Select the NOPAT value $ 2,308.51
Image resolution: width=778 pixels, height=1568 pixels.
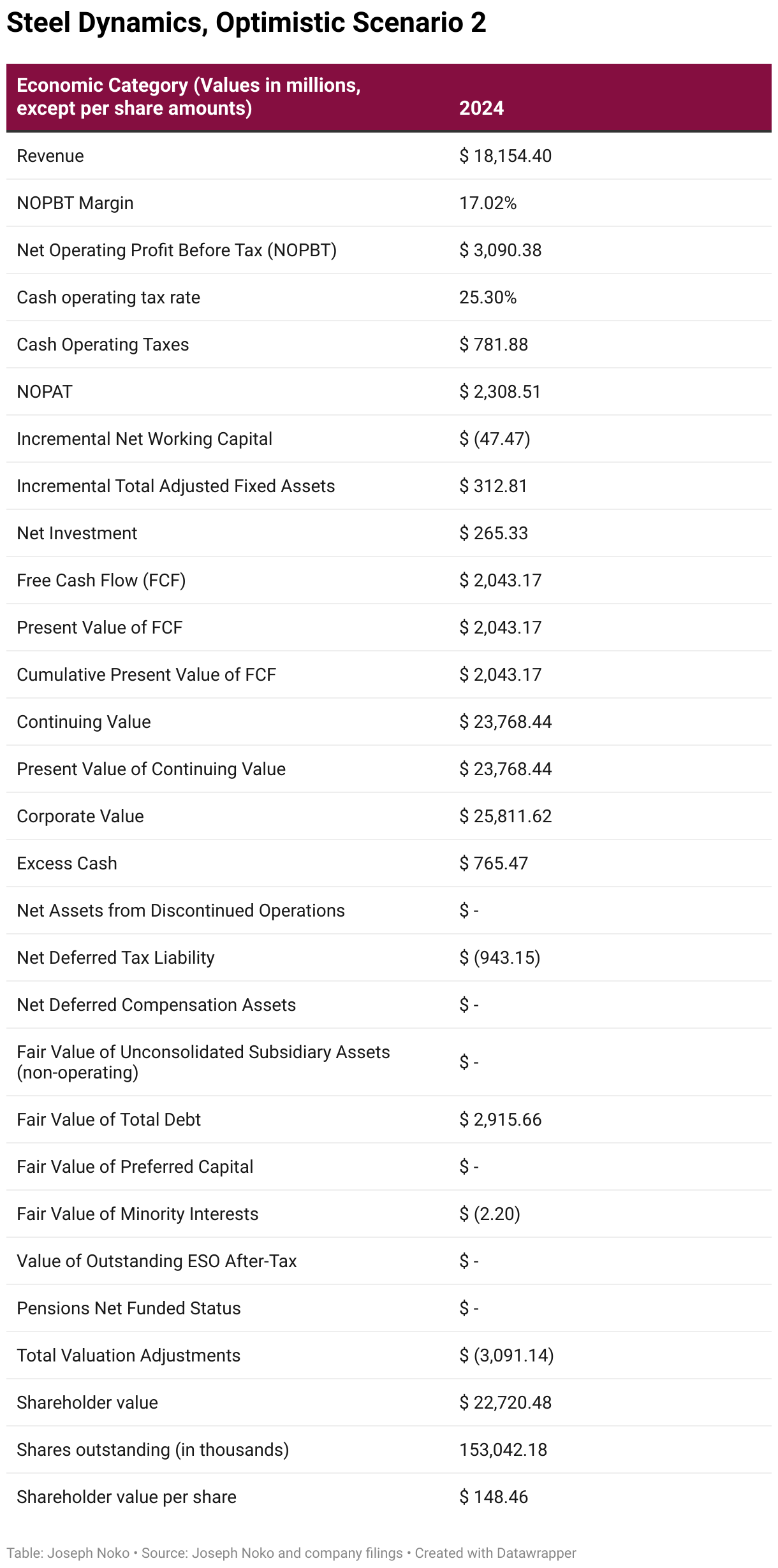500,392
